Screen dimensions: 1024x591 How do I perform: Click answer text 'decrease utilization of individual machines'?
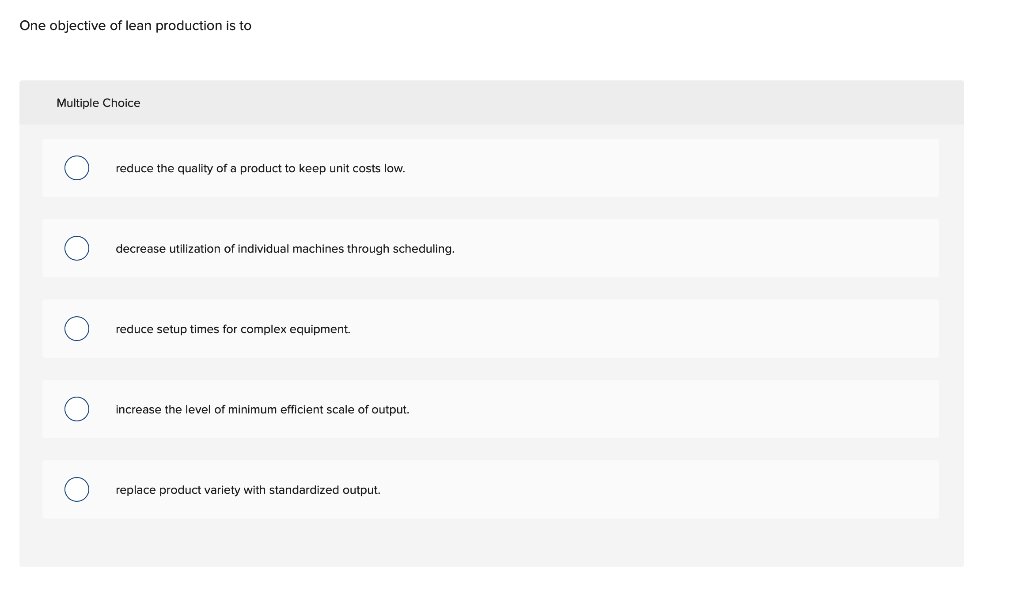pos(230,249)
